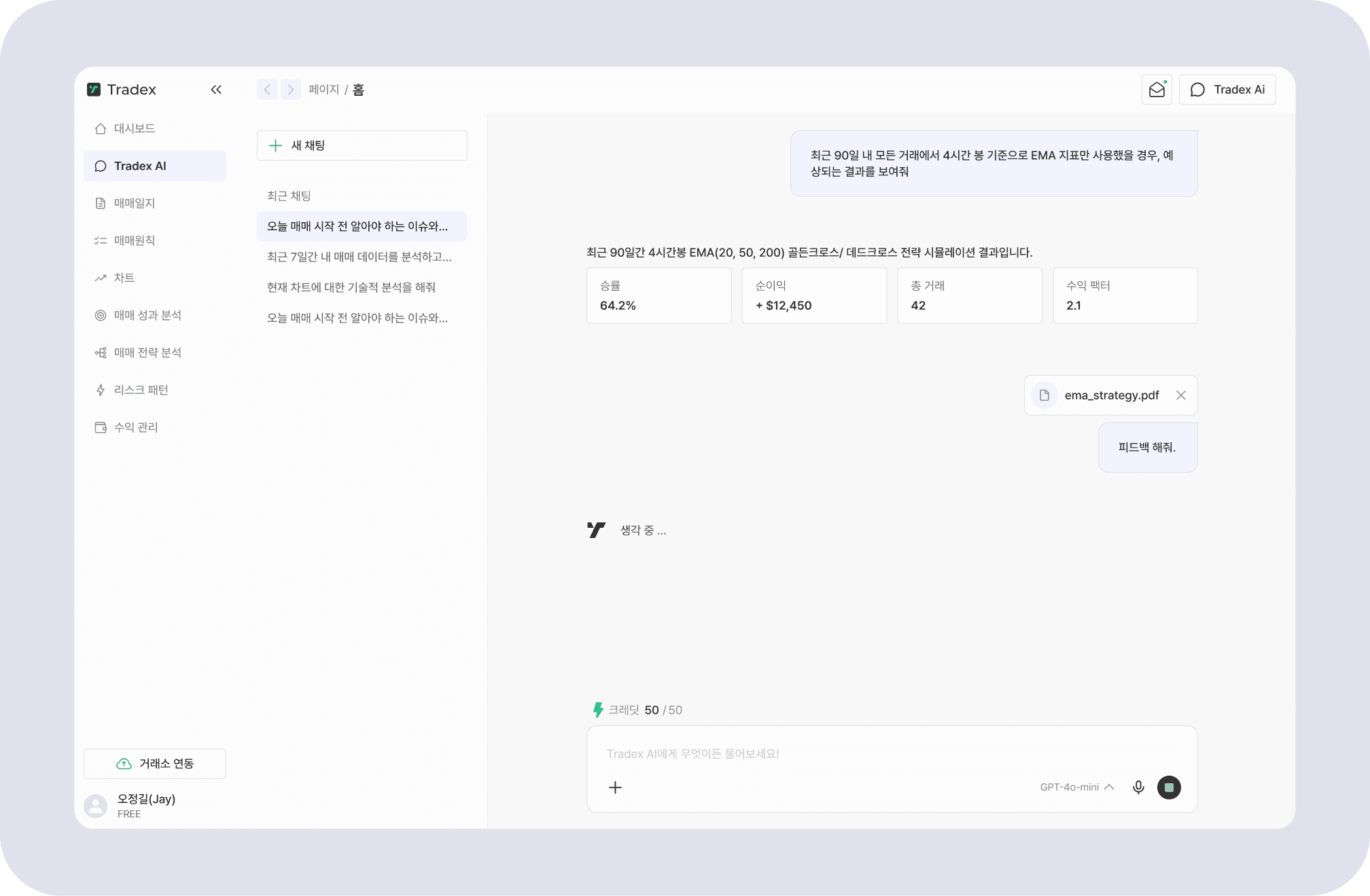Click the FREE plan label

coord(129,814)
